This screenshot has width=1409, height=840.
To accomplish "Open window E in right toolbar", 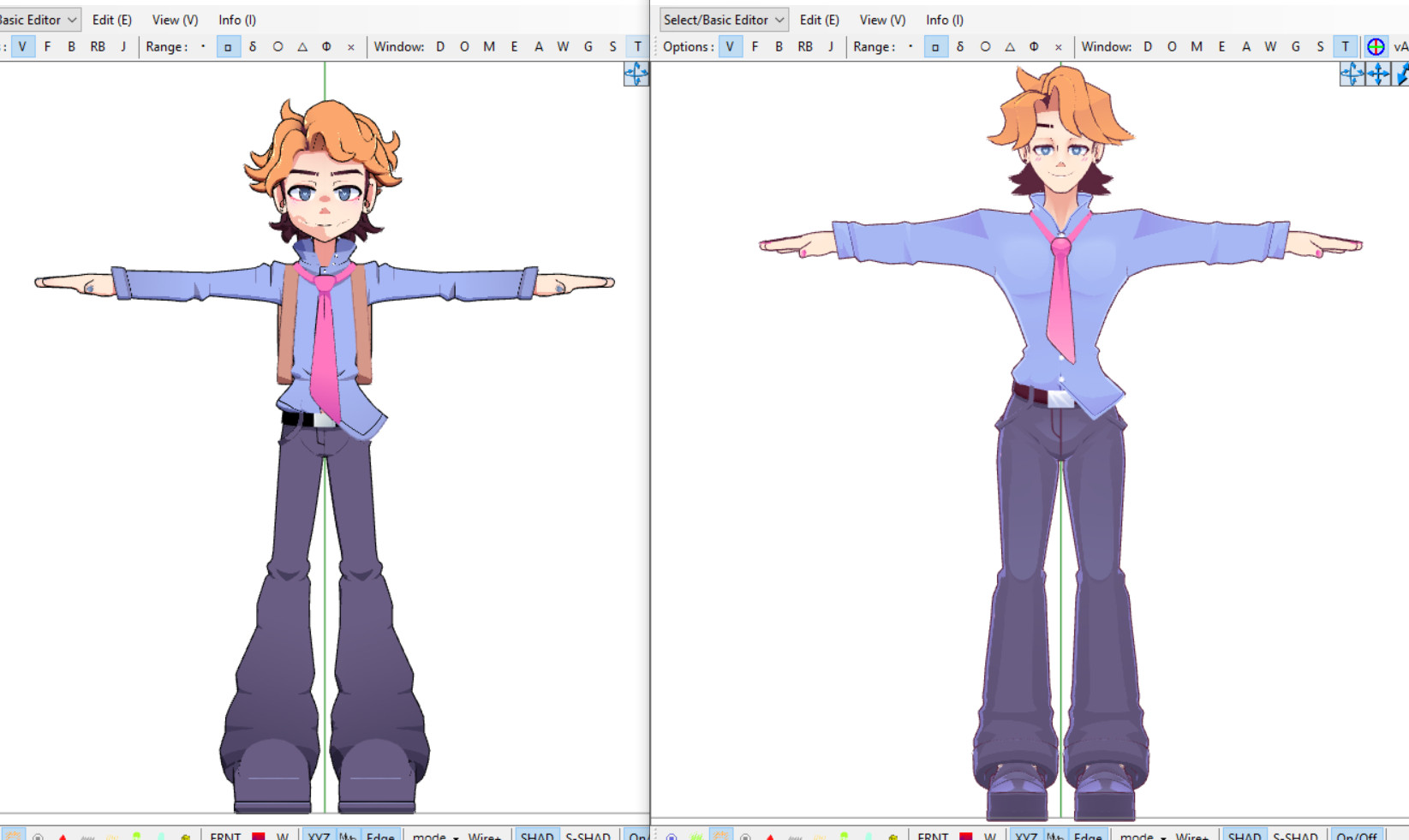I will point(1221,46).
